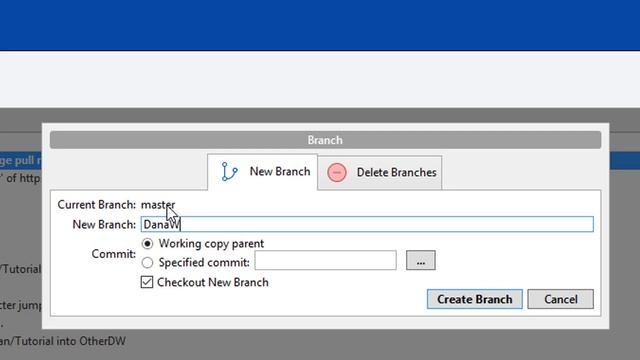Screen dimensions: 640x360
Task: Focus the New Branch name field
Action: [367, 224]
